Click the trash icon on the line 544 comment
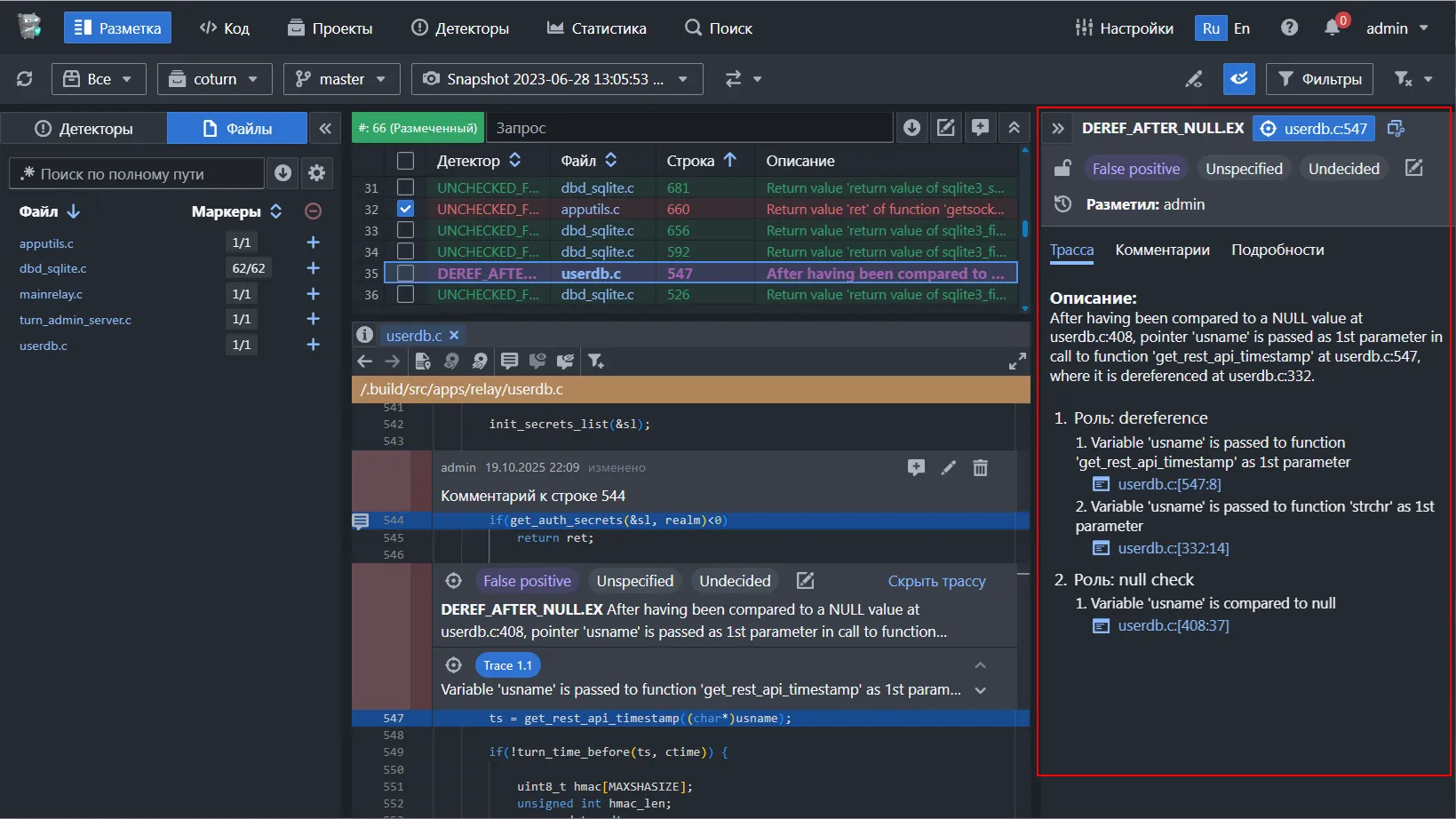Screen dimensions: 1456x819 click(x=980, y=468)
